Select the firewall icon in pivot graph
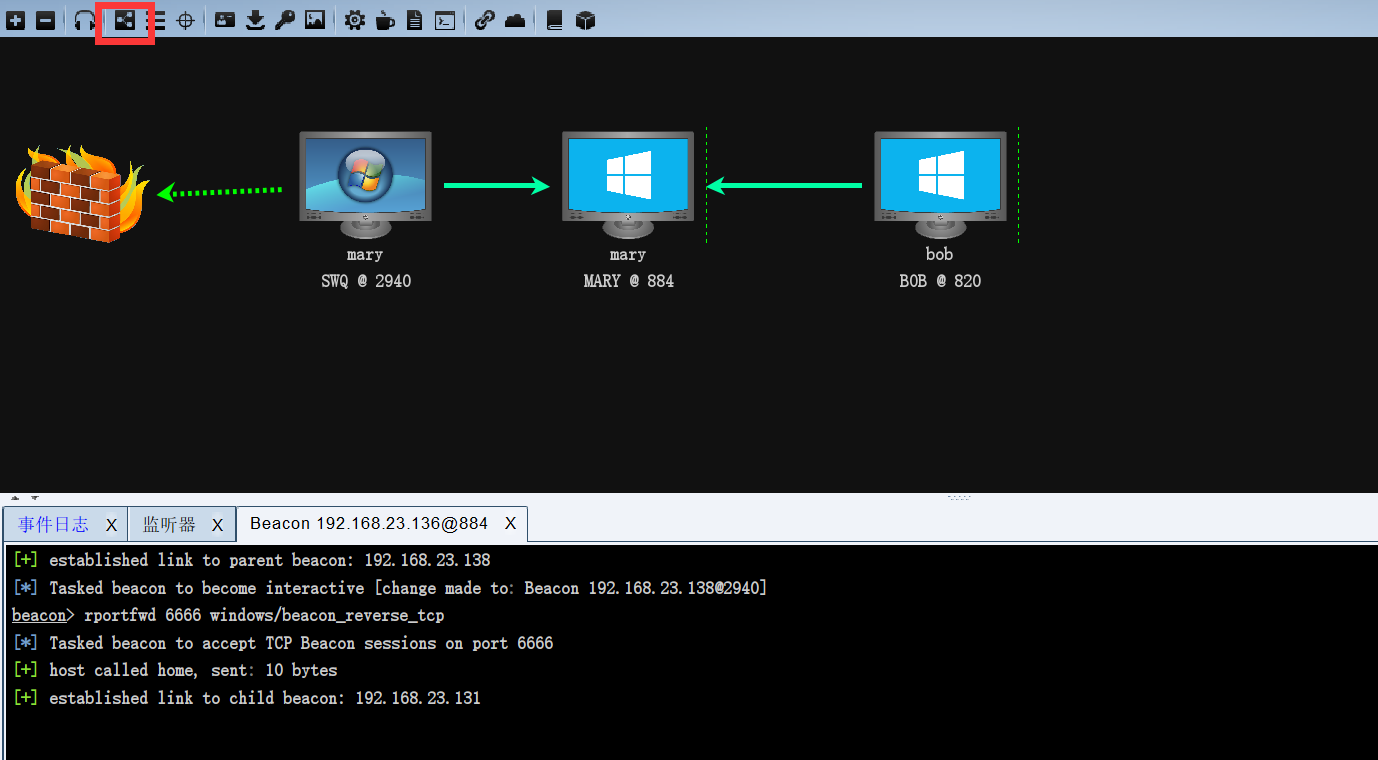This screenshot has height=760, width=1378. point(82,193)
